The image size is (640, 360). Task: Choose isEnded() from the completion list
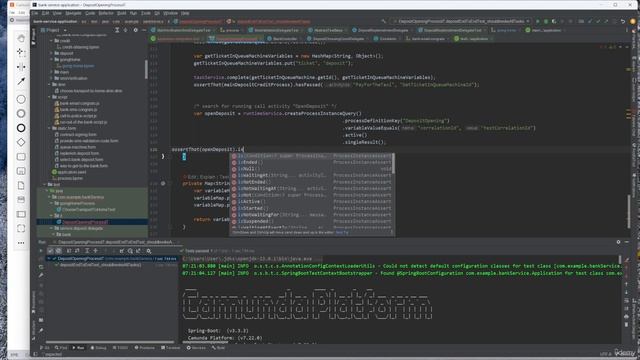(311, 162)
